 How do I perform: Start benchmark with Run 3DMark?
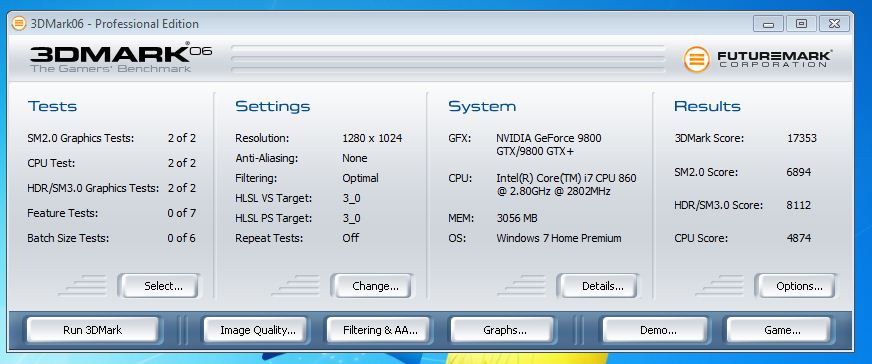click(x=92, y=330)
